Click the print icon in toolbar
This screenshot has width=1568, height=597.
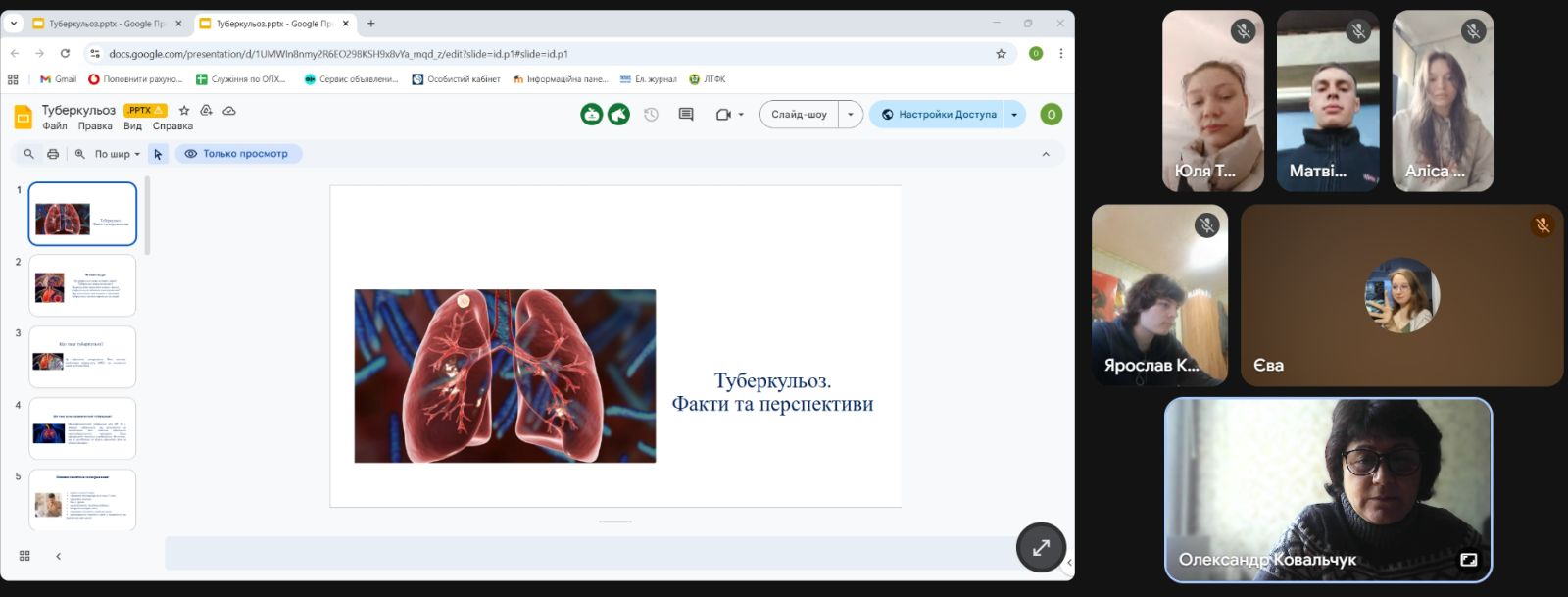tap(53, 154)
